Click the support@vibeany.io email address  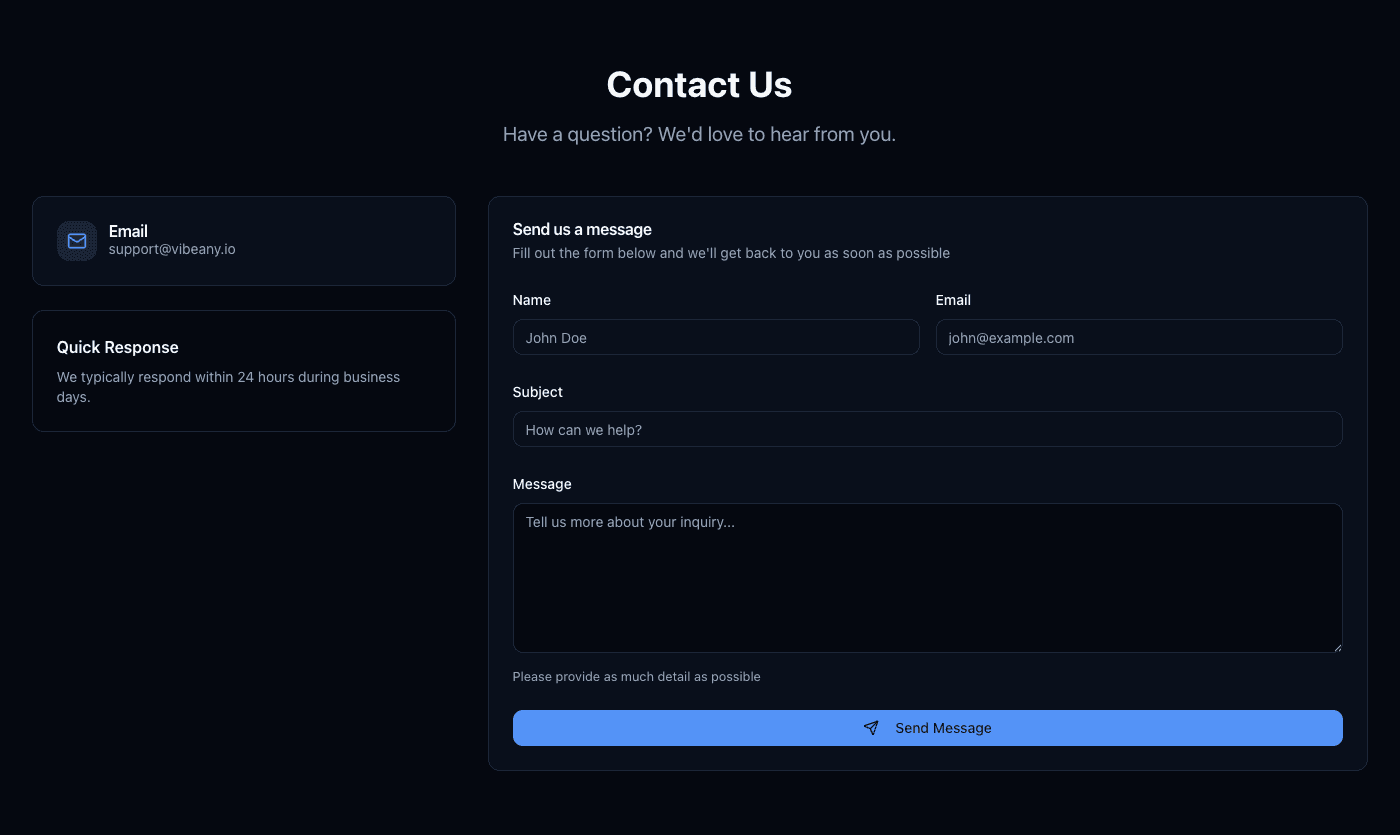click(172, 249)
